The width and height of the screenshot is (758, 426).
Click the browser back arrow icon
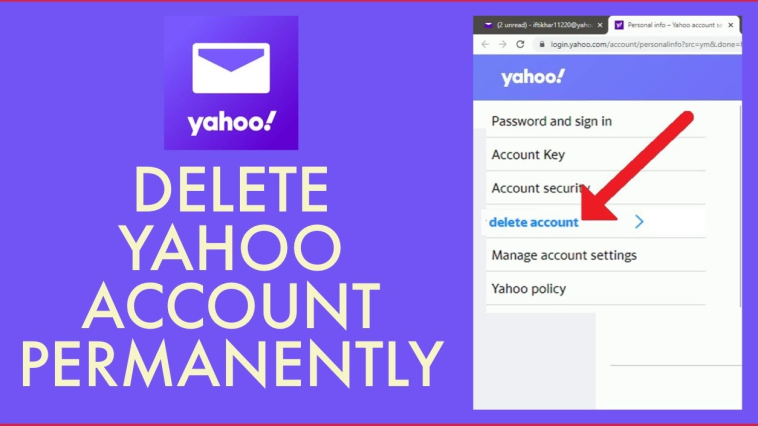tap(485, 44)
